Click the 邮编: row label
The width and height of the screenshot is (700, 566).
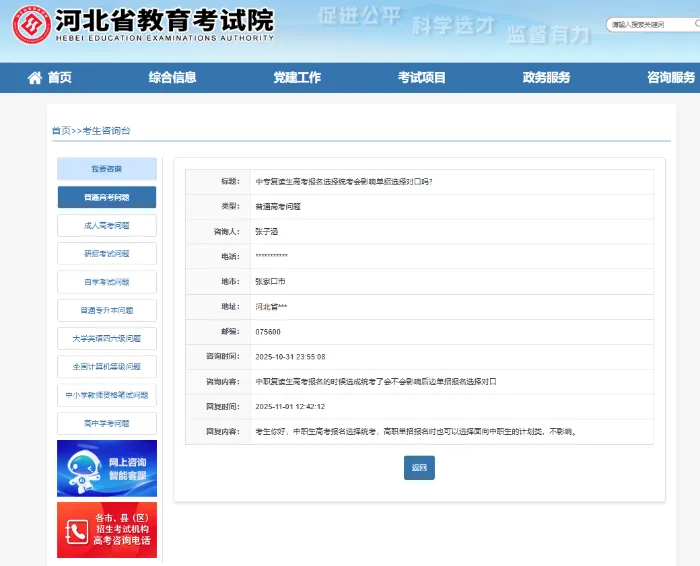[230, 331]
